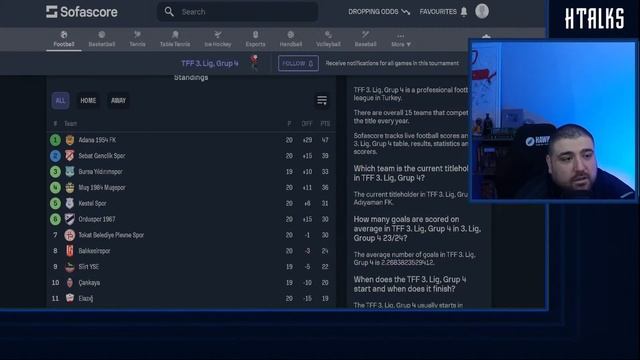The width and height of the screenshot is (640, 360).
Task: Click the Tokat Belediye Plevne Spor crest
Action: 70,235
